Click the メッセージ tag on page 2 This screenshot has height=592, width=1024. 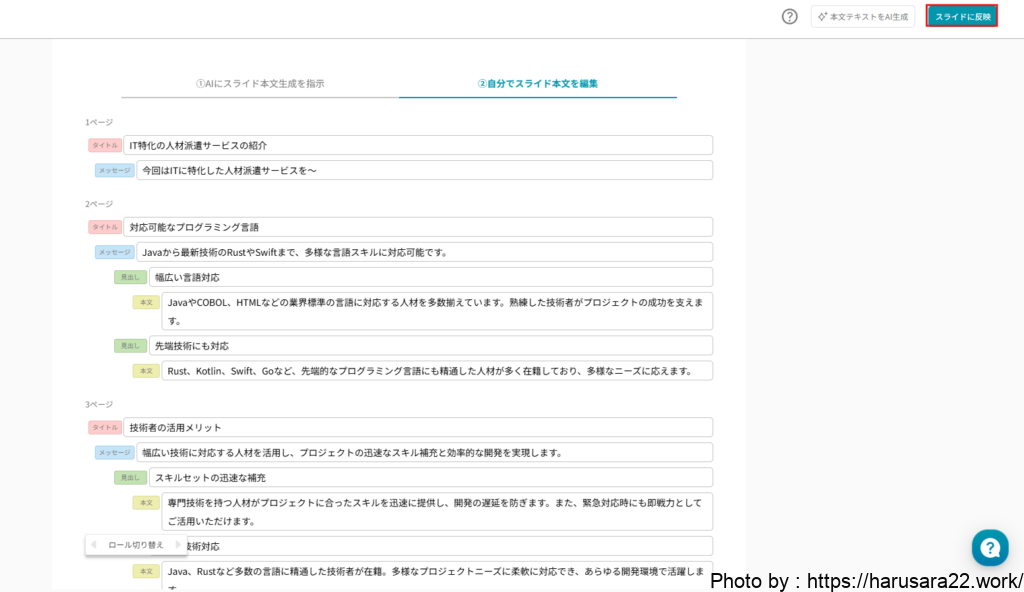(114, 252)
